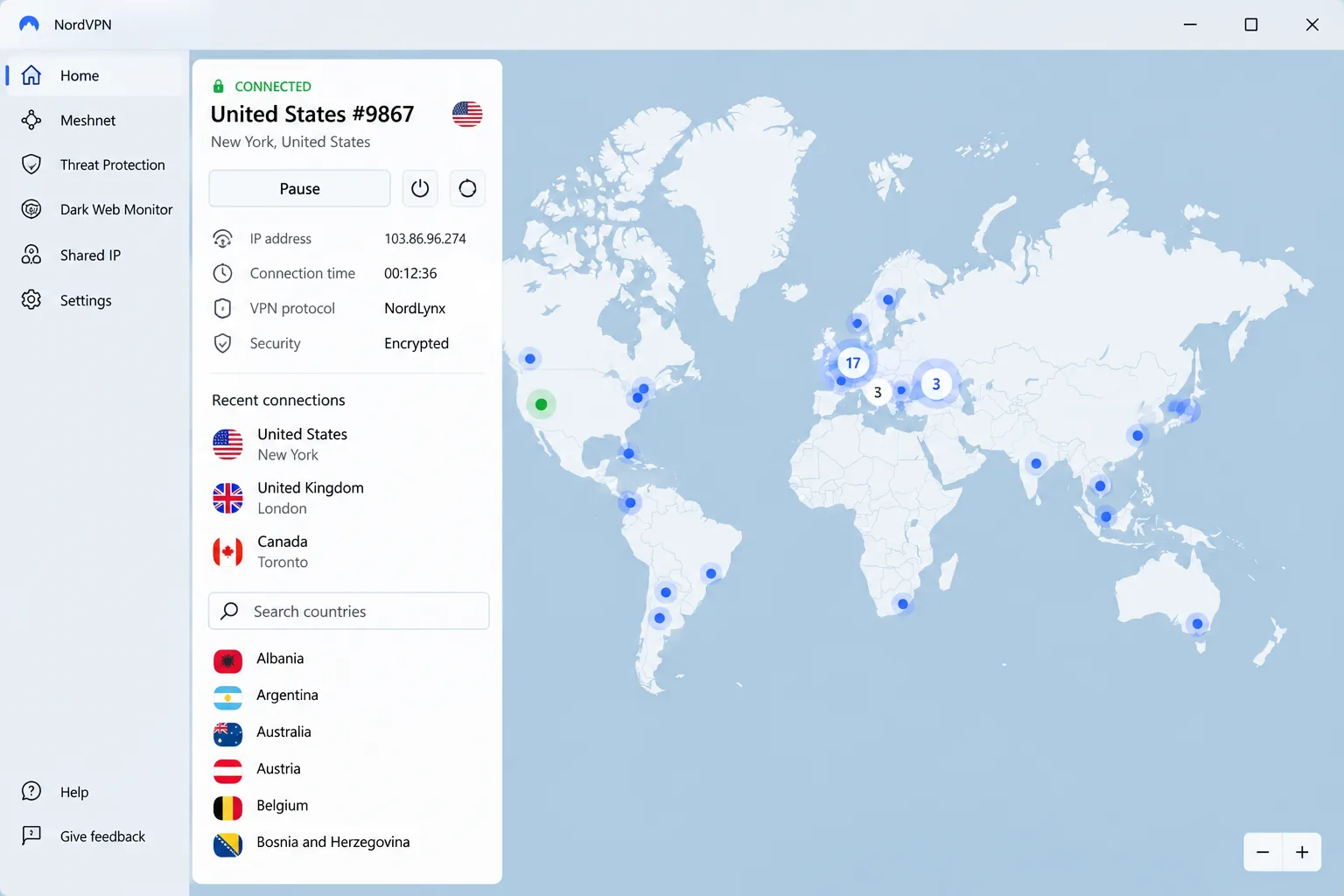Click the Shared IP people icon
1344x896 pixels.
31,255
